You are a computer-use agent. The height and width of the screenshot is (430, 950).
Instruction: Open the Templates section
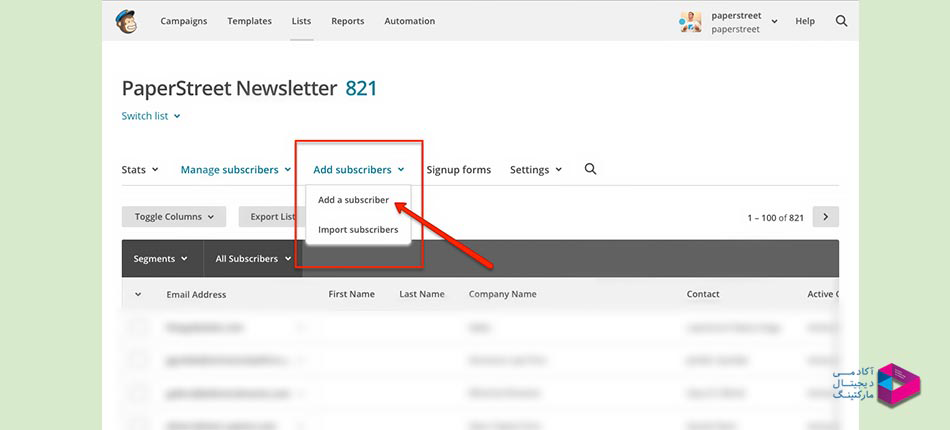tap(250, 21)
